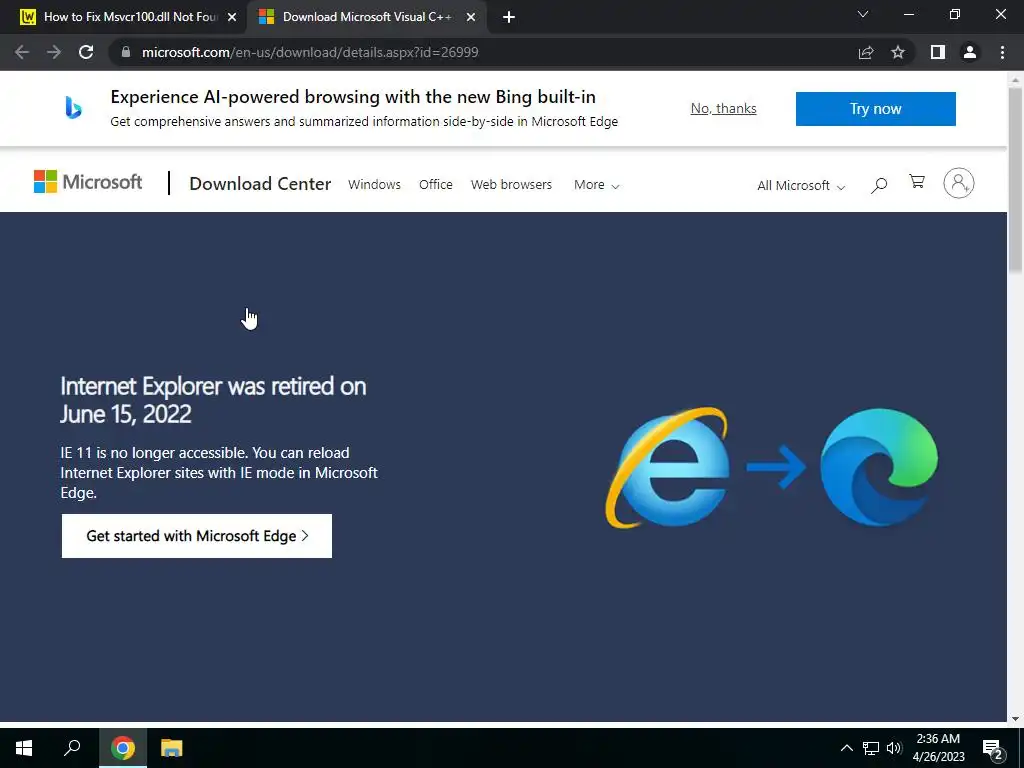Open the Web browsers menu item
The image size is (1024, 768).
coord(511,185)
